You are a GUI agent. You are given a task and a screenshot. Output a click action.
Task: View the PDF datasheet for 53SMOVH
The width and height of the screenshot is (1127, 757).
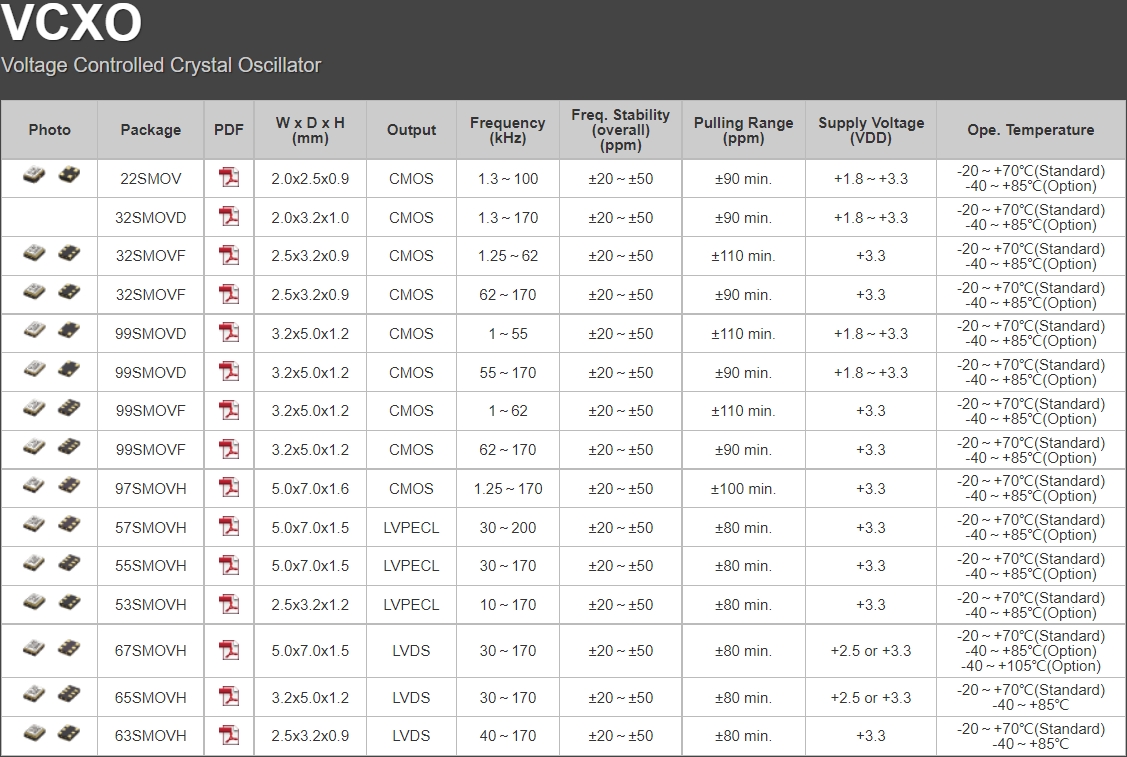pyautogui.click(x=229, y=604)
